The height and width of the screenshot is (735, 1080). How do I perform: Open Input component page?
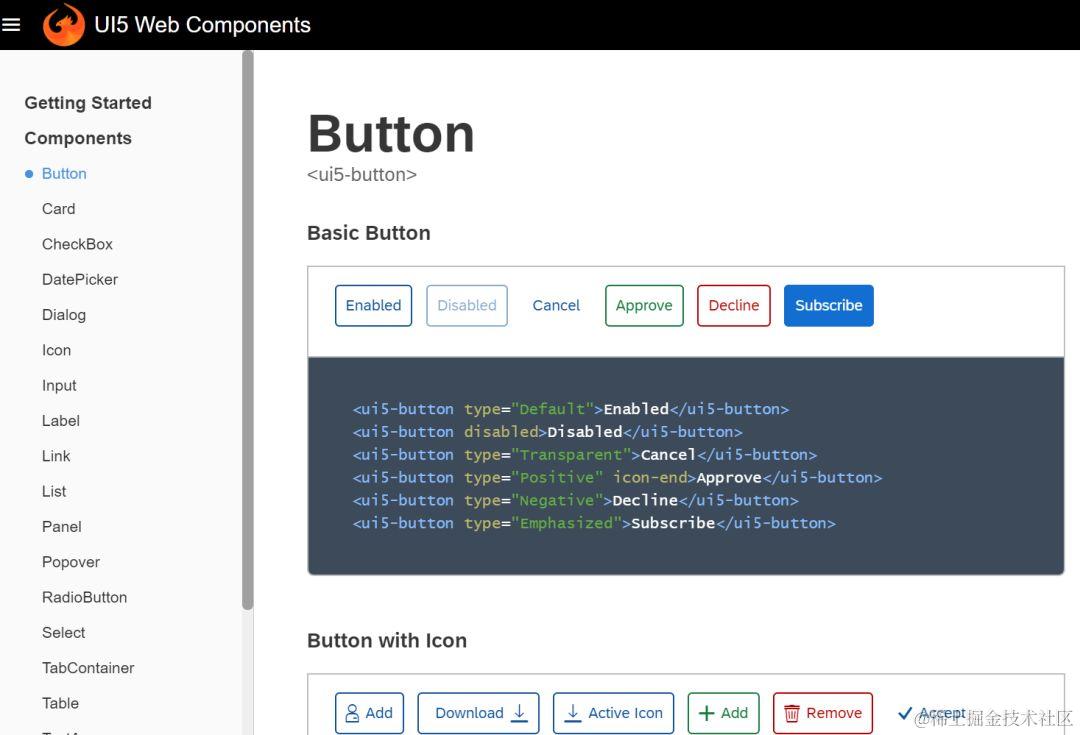[59, 386]
